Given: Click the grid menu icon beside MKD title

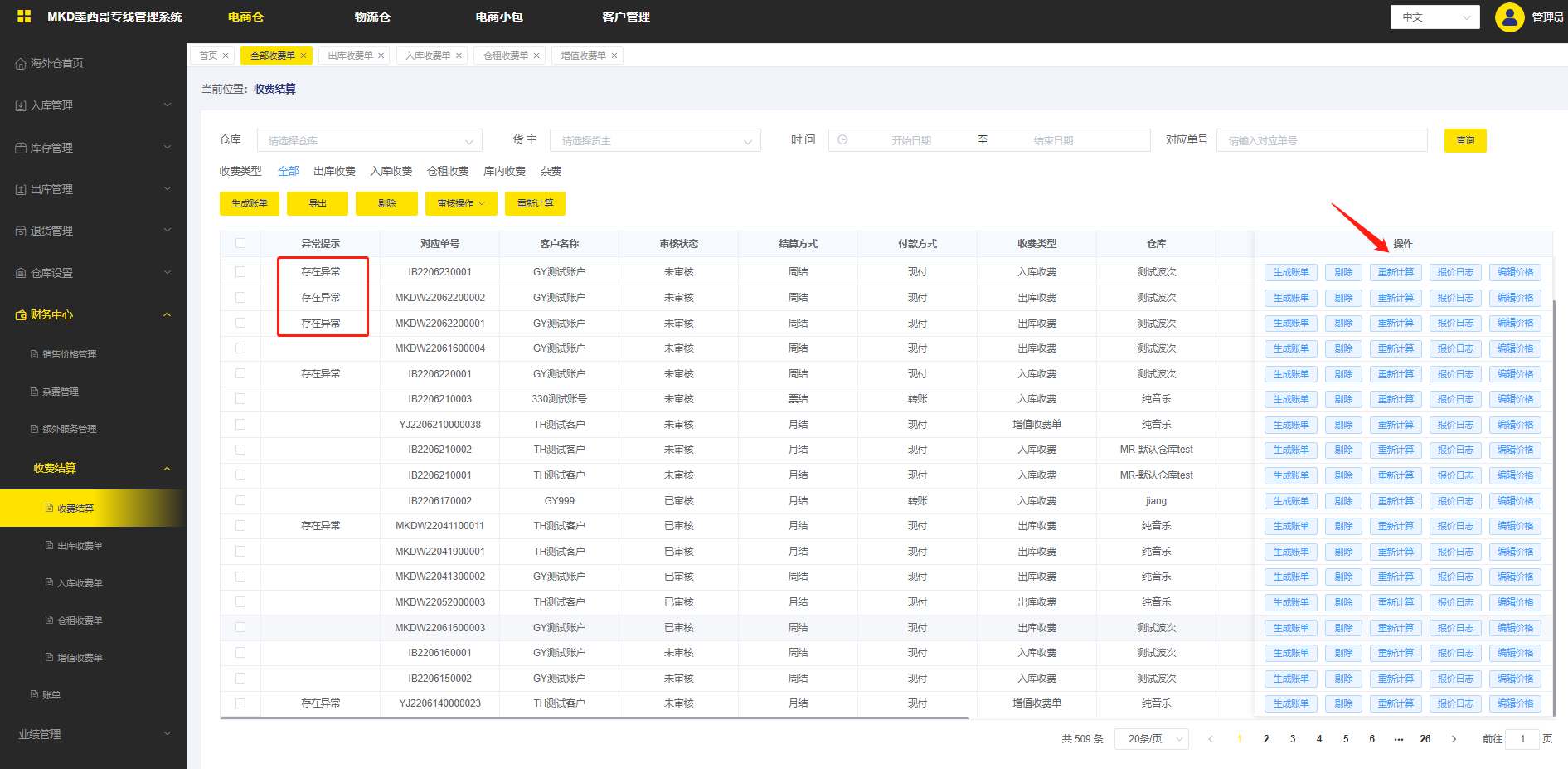Looking at the screenshot, I should pyautogui.click(x=24, y=17).
